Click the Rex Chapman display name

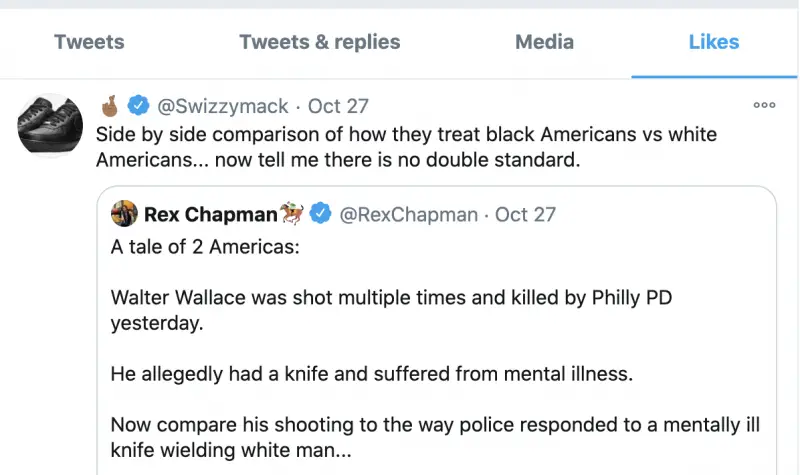[x=208, y=214]
